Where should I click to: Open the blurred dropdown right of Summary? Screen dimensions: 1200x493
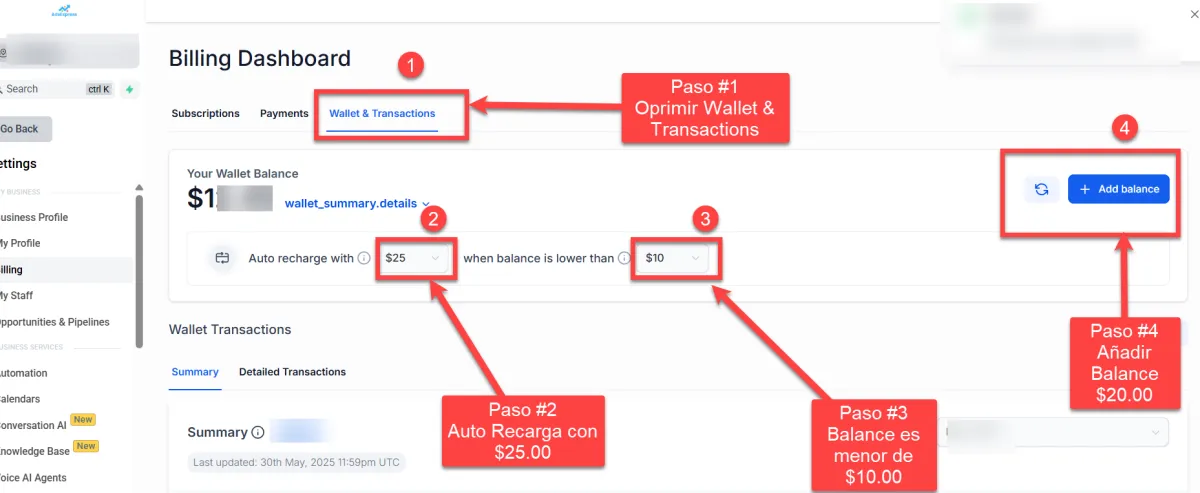click(x=1053, y=432)
